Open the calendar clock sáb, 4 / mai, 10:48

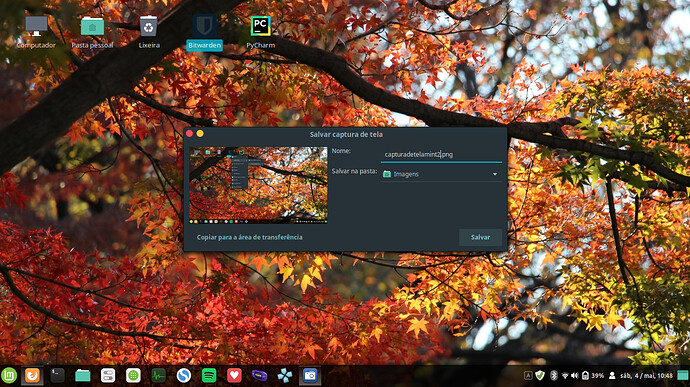pyautogui.click(x=646, y=376)
